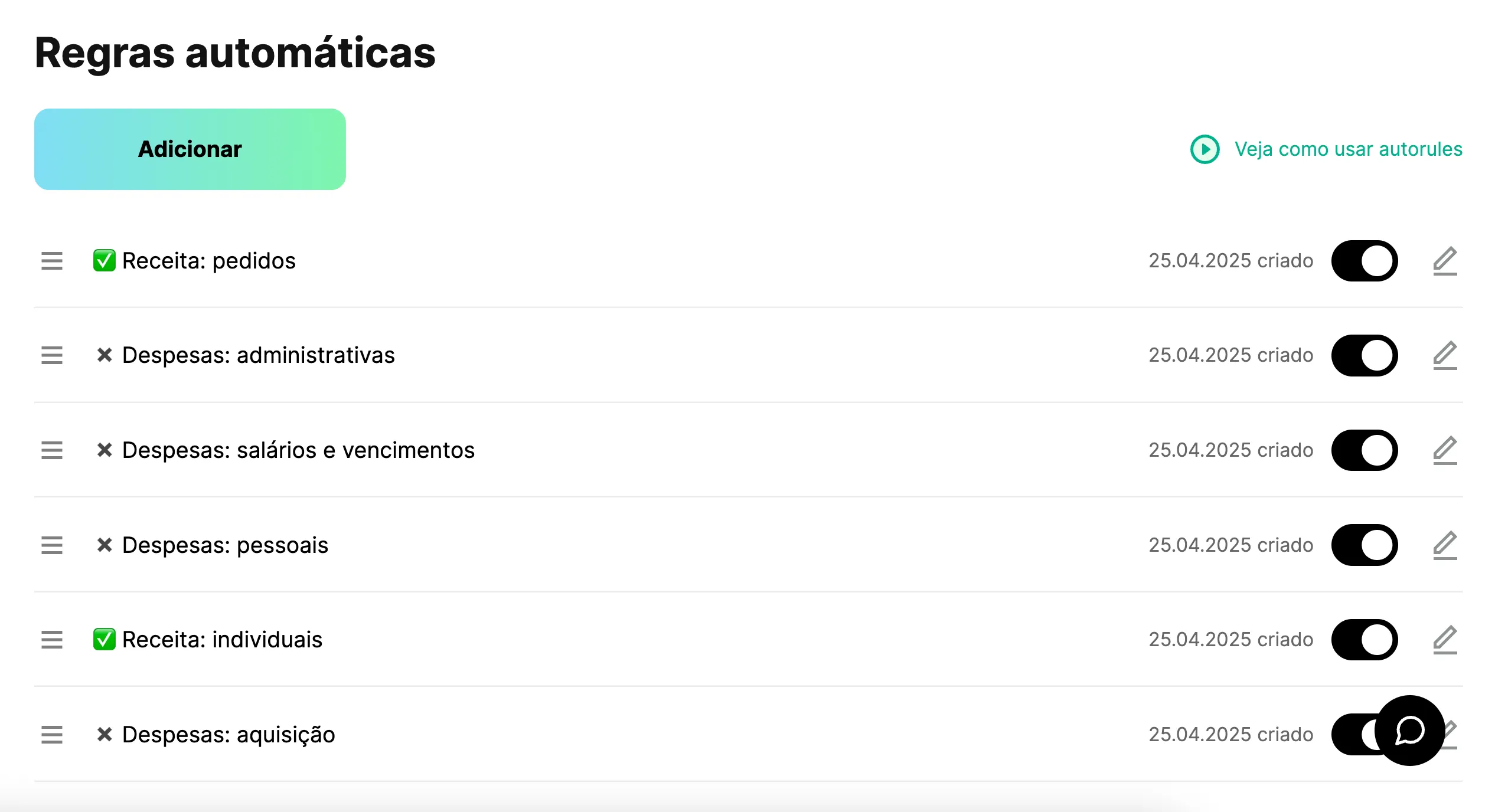
Task: Grab the drag handle of "Receita: pedidos"
Action: (x=52, y=261)
